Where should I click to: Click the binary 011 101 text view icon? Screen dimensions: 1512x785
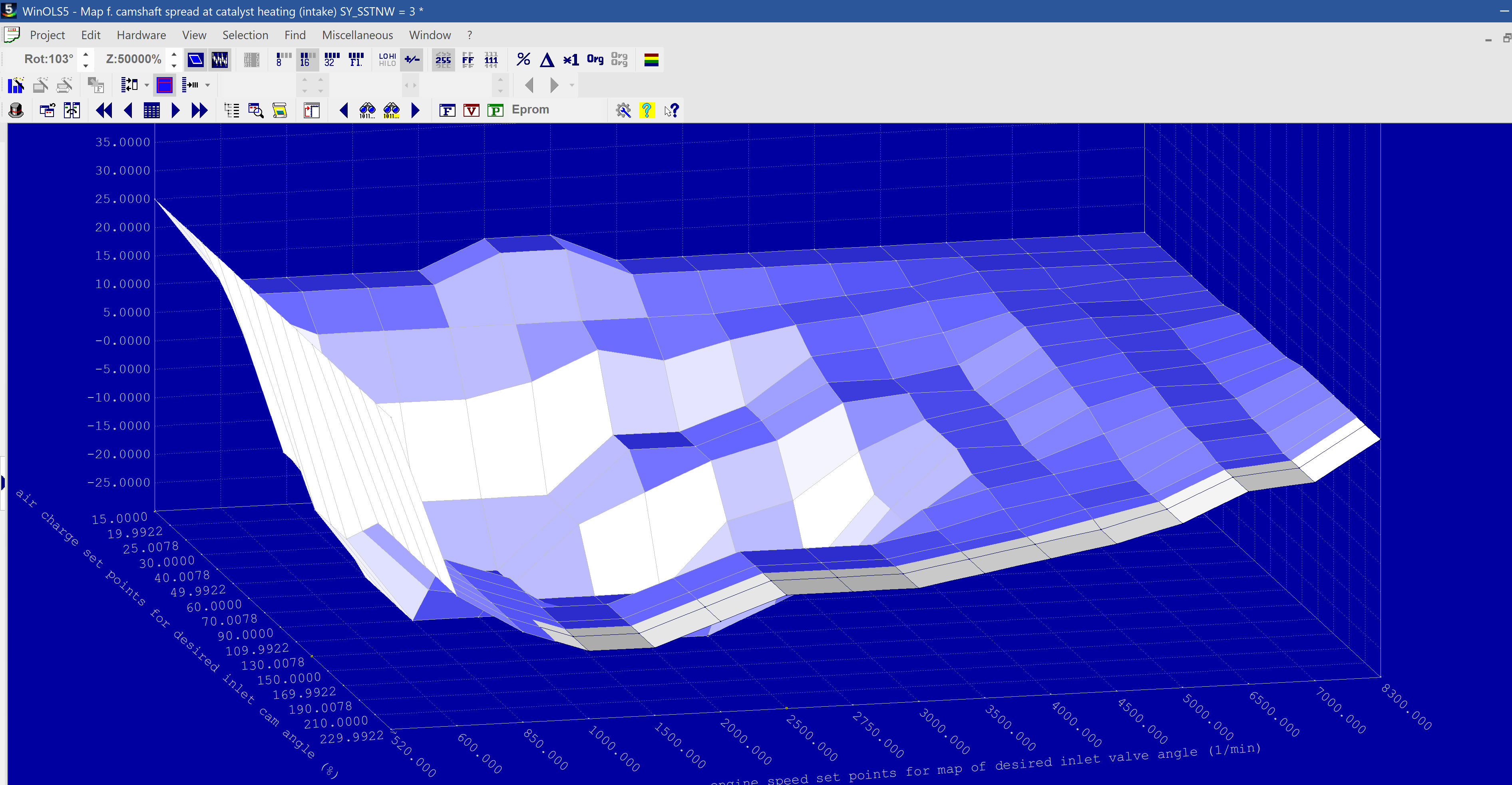tap(251, 59)
